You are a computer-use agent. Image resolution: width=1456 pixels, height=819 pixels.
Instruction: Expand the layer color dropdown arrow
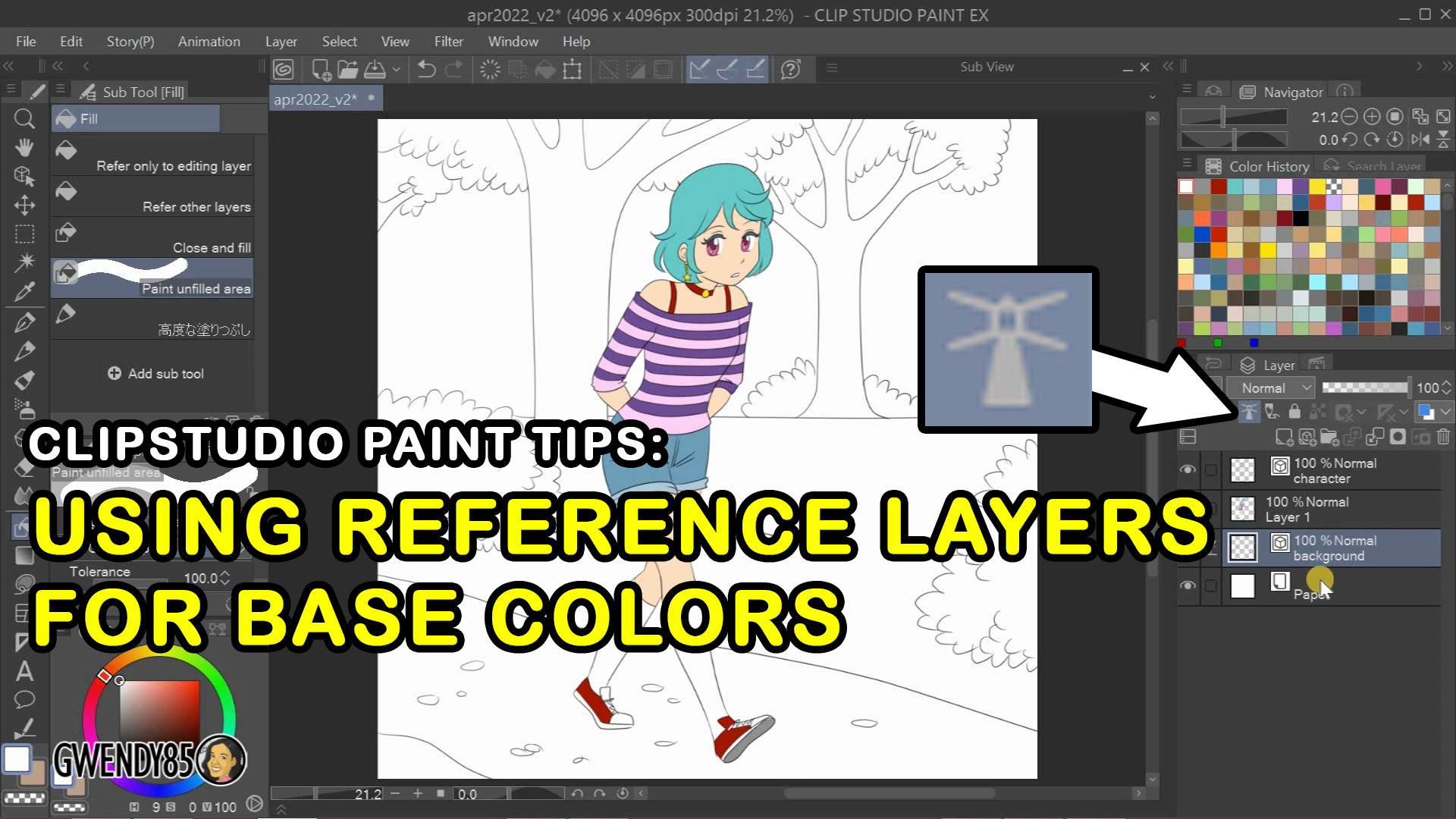pos(1445,412)
